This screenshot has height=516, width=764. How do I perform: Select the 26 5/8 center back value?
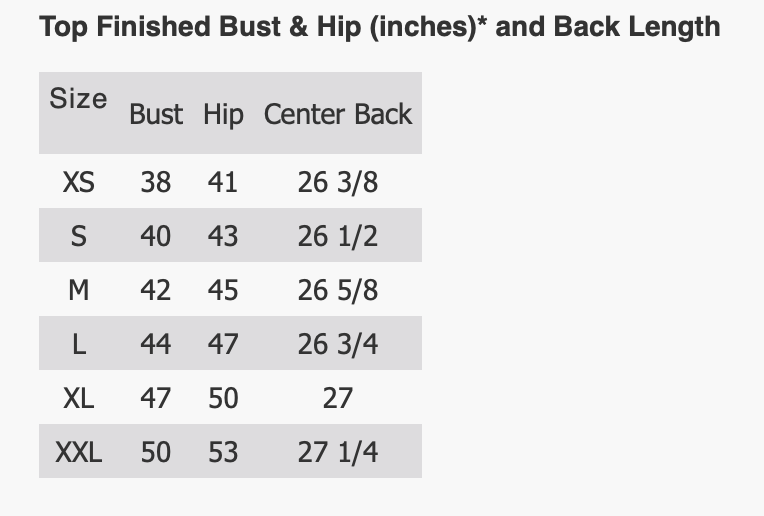point(338,290)
